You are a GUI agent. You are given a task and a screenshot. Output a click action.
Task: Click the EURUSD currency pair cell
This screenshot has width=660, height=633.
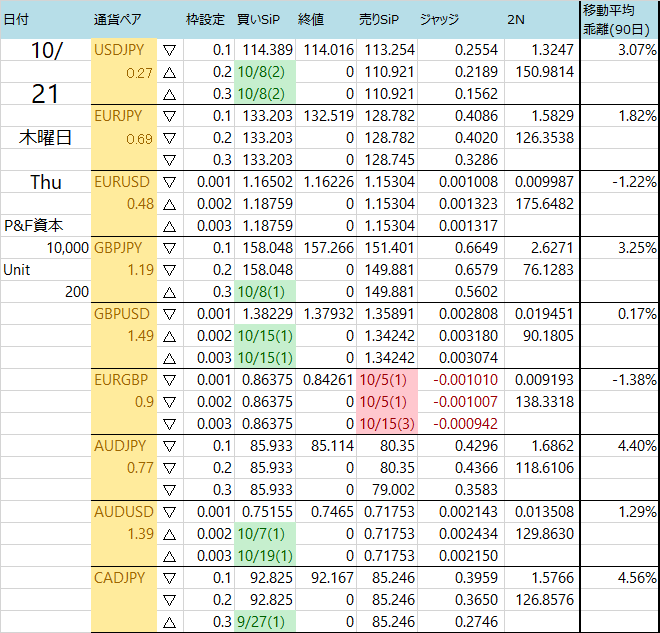(122, 182)
